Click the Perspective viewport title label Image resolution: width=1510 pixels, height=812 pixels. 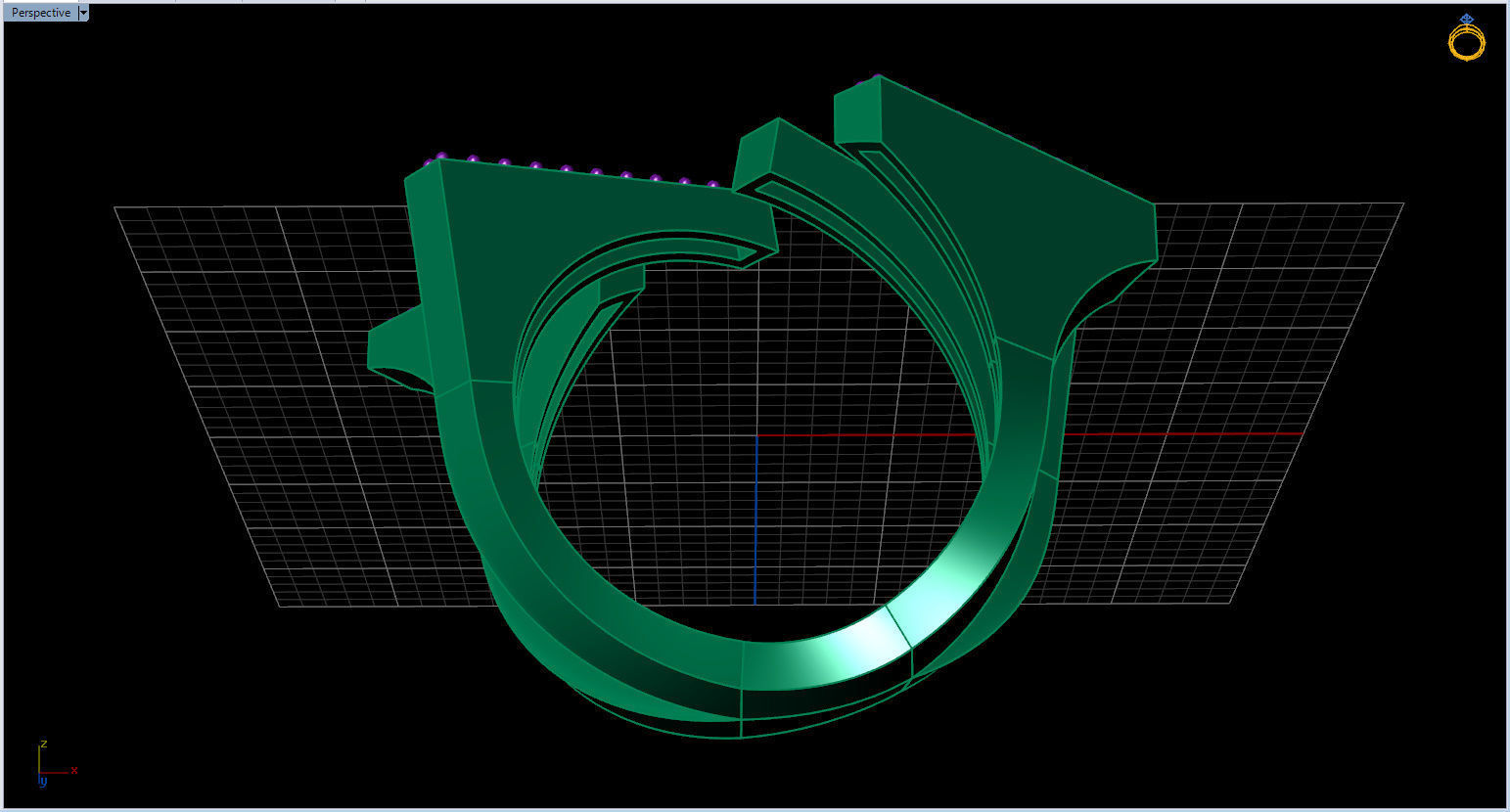(x=41, y=13)
